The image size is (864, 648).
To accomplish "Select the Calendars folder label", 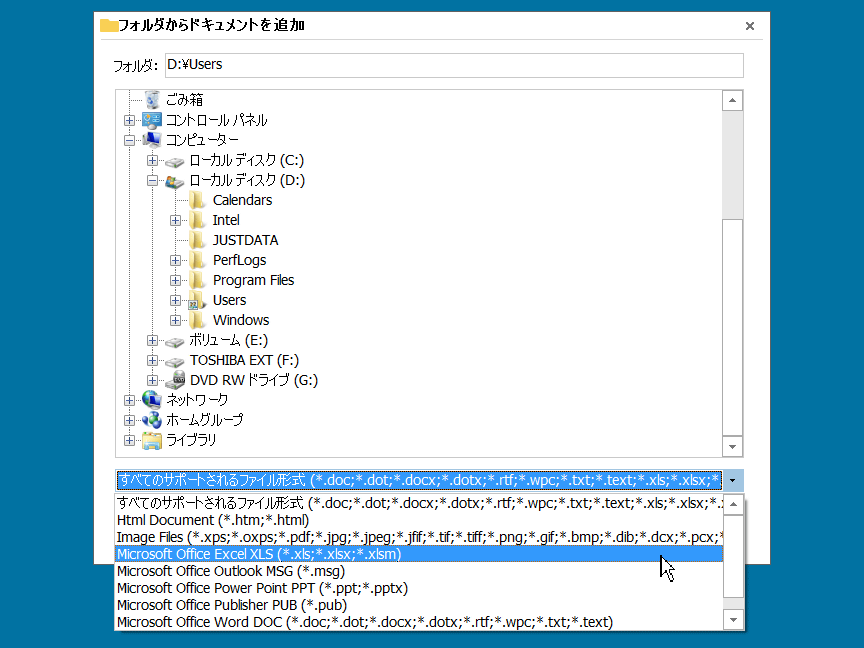I will [x=242, y=200].
